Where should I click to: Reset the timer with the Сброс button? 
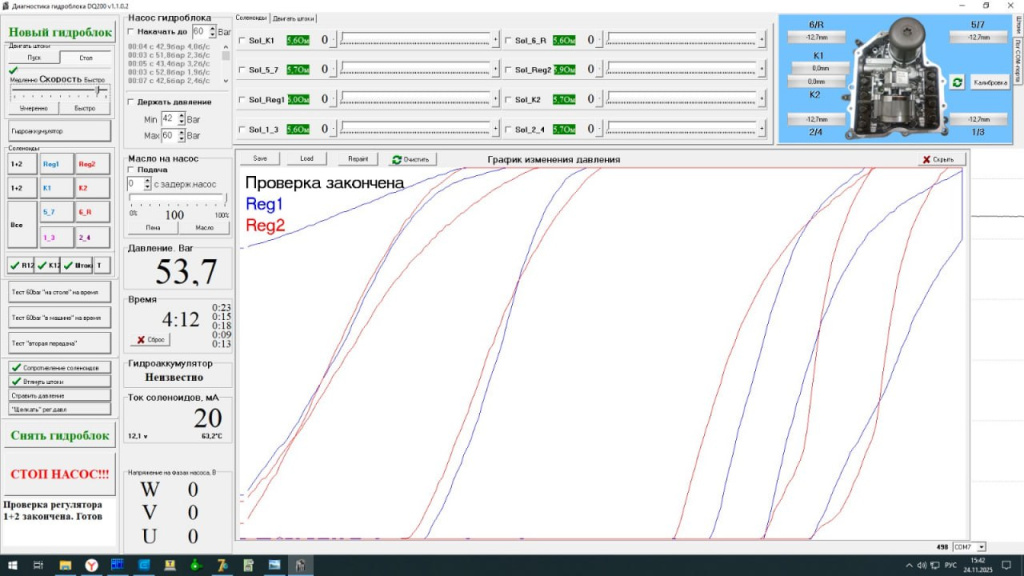tap(150, 339)
